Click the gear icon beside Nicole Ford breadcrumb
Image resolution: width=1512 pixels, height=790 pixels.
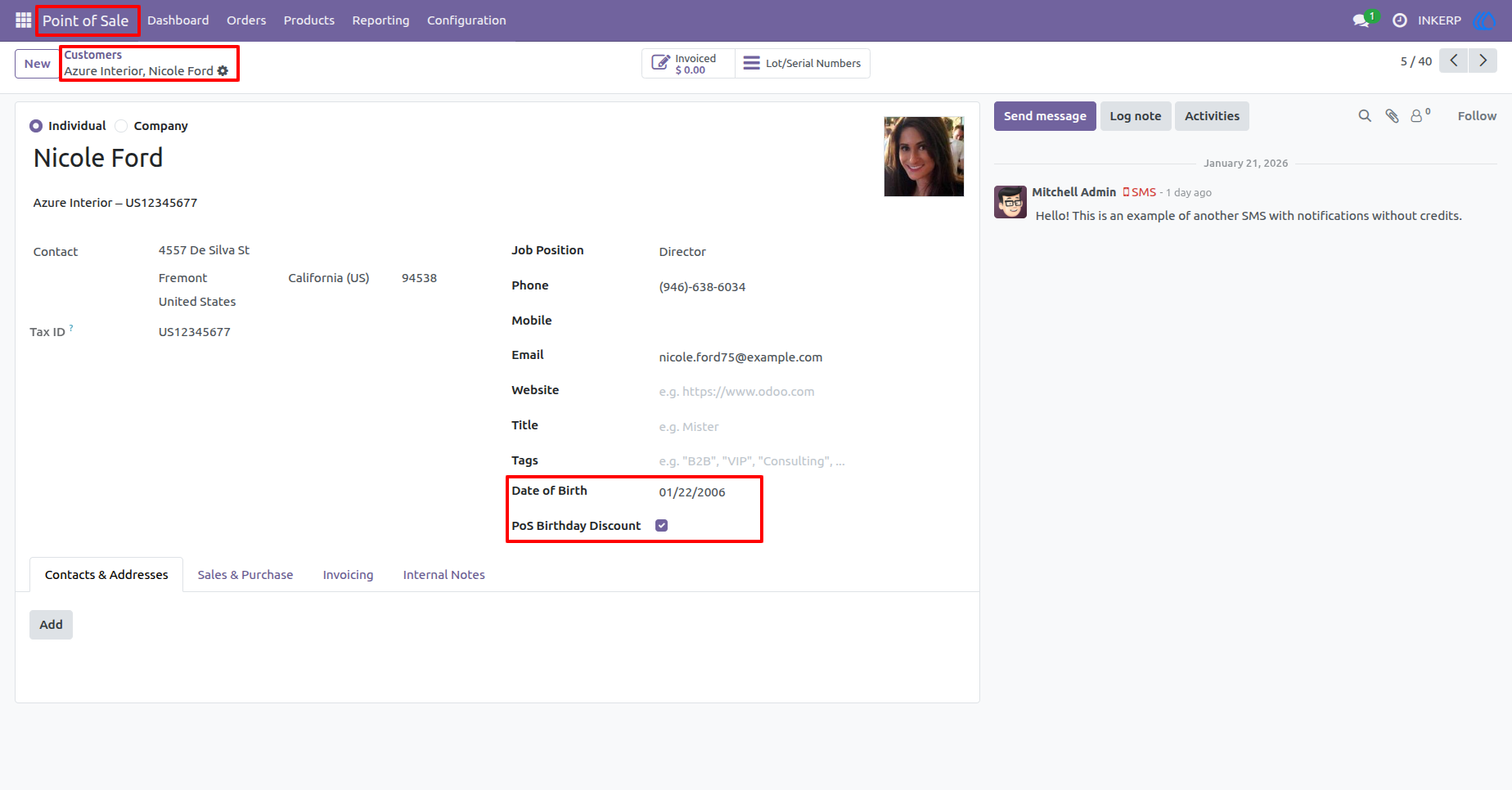(x=223, y=71)
